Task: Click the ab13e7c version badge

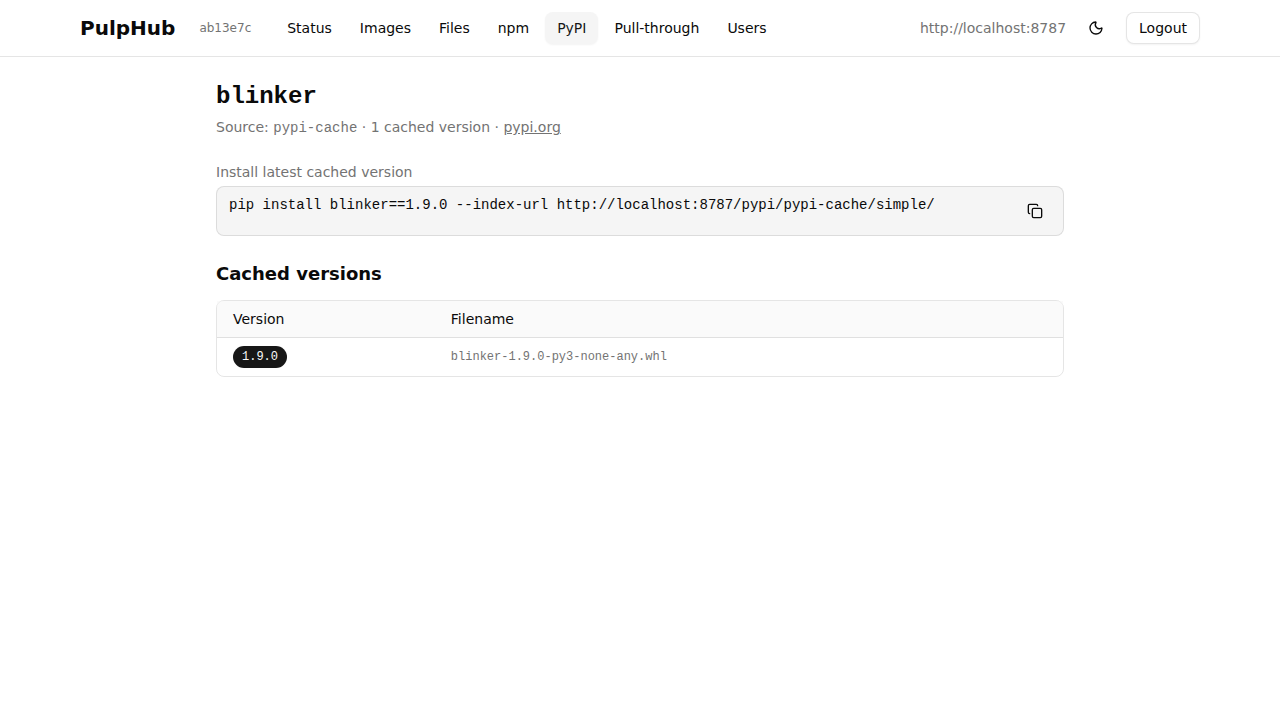Action: click(x=225, y=28)
